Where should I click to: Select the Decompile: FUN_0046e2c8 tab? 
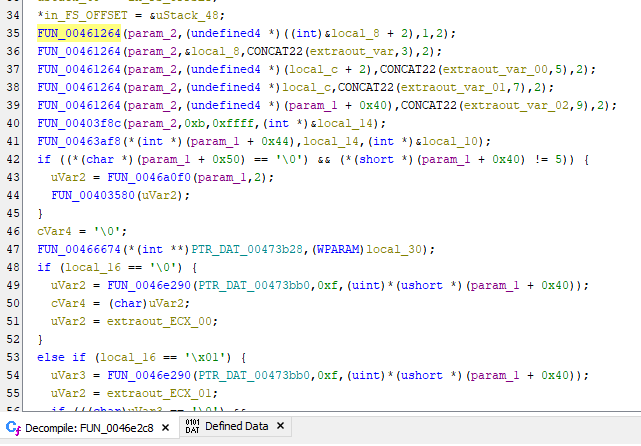point(88,427)
